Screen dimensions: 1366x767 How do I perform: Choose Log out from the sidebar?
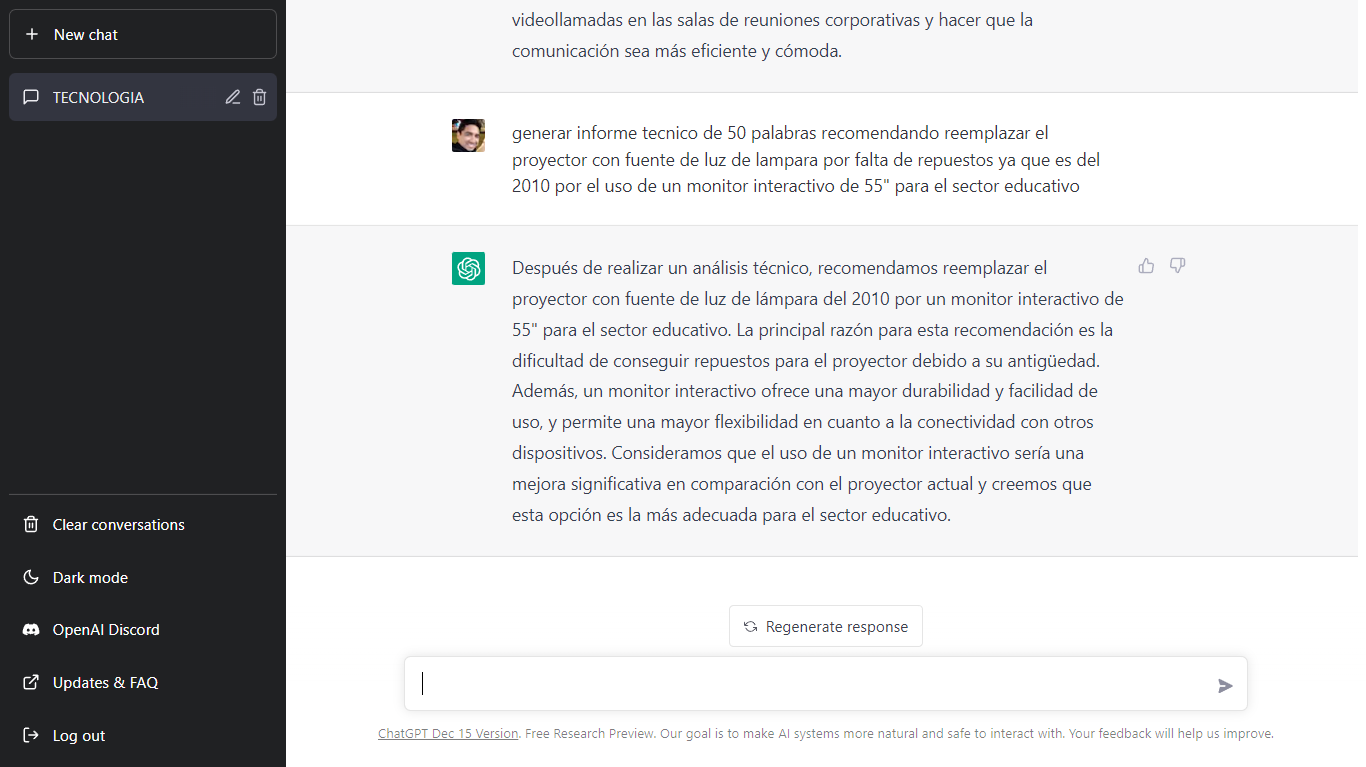[x=80, y=735]
